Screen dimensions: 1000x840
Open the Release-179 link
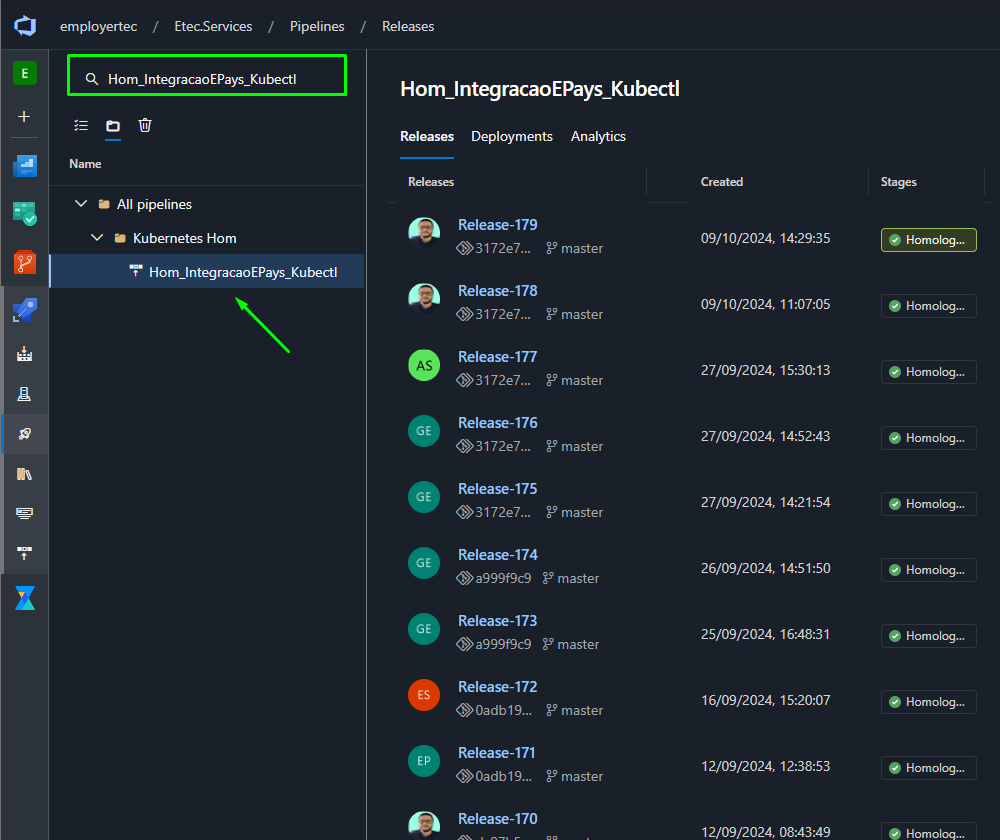coord(497,225)
